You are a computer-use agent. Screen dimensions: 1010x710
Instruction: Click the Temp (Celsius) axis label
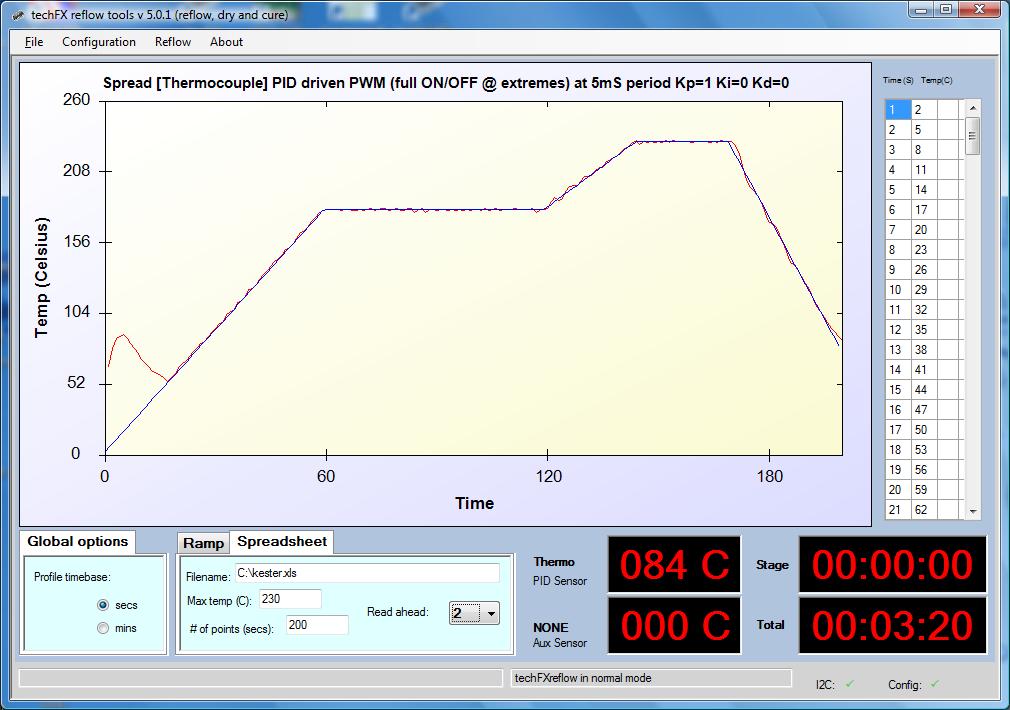tap(41, 278)
